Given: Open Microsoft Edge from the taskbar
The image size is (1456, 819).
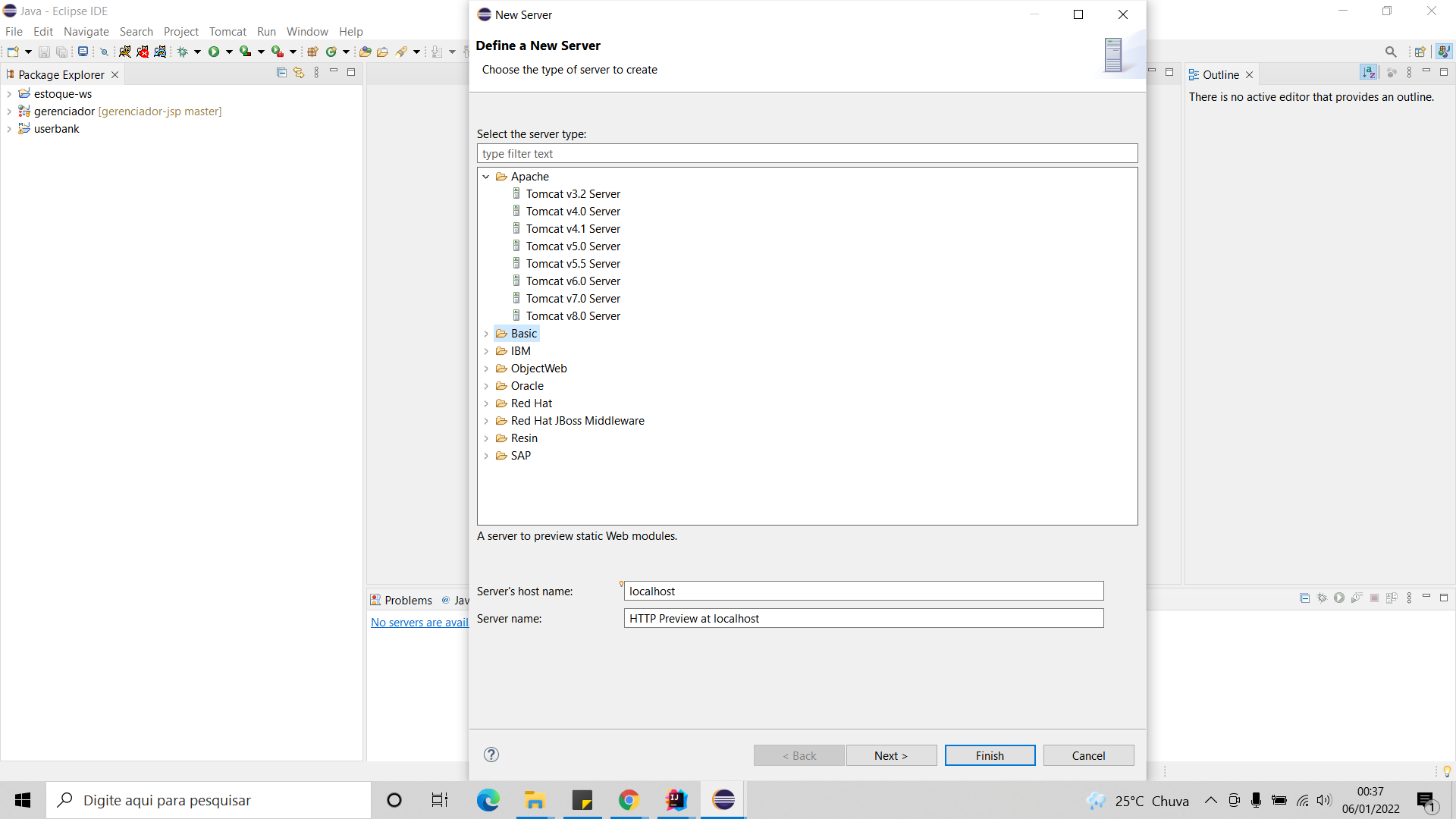Looking at the screenshot, I should (x=488, y=800).
